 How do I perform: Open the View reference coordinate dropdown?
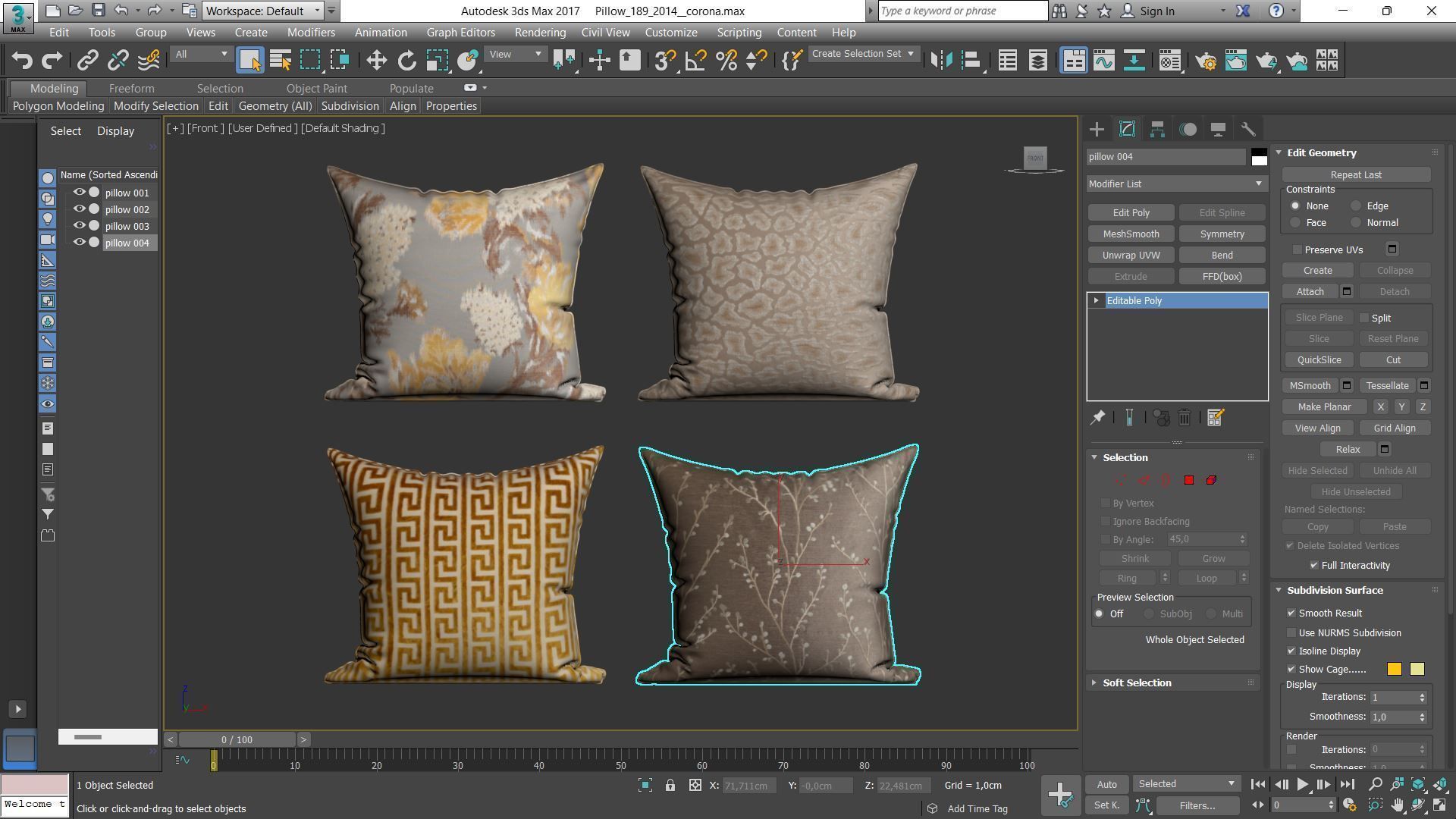(515, 54)
